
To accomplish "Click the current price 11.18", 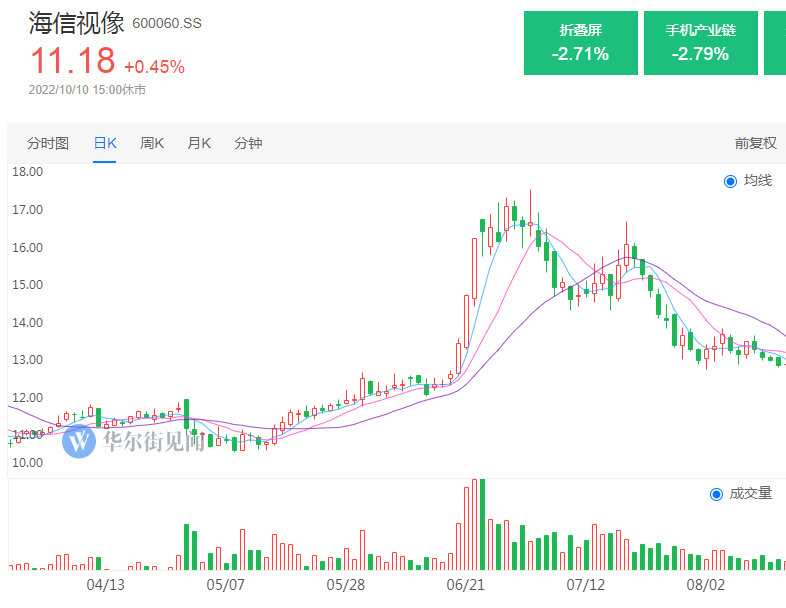I will (x=73, y=61).
